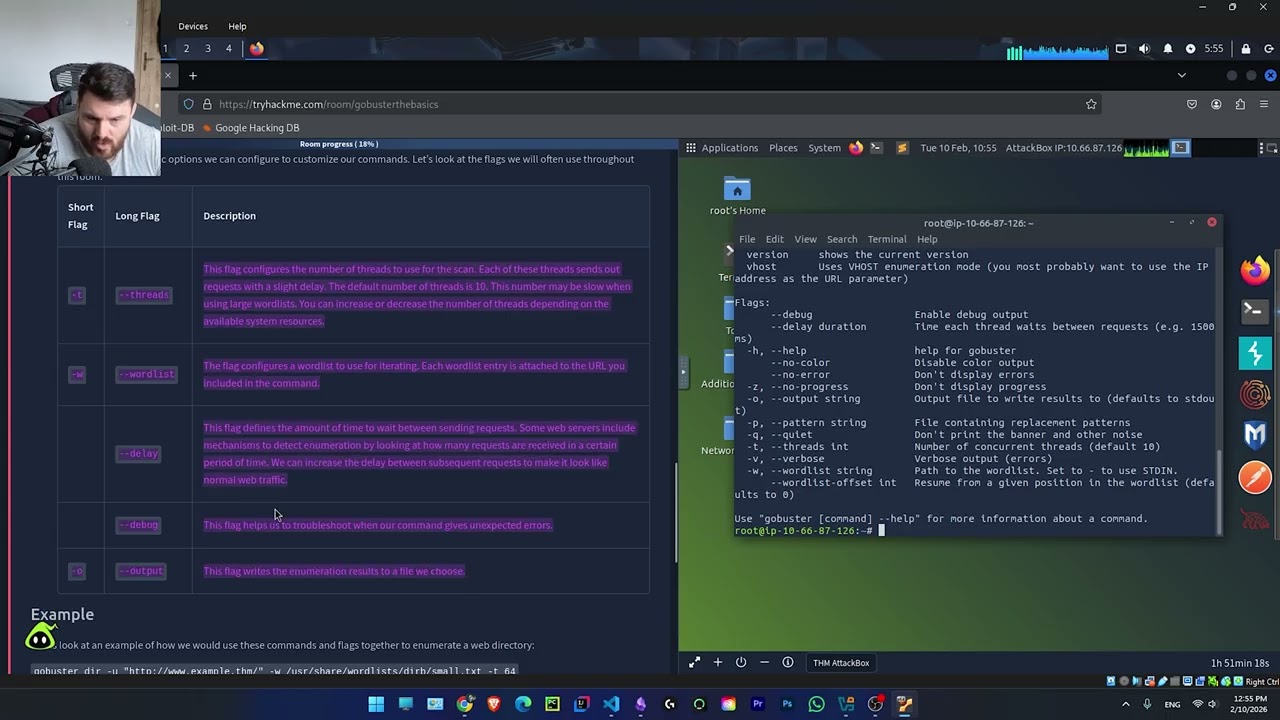Open the AttackBox Places menu
1280x720 pixels.
pos(783,148)
